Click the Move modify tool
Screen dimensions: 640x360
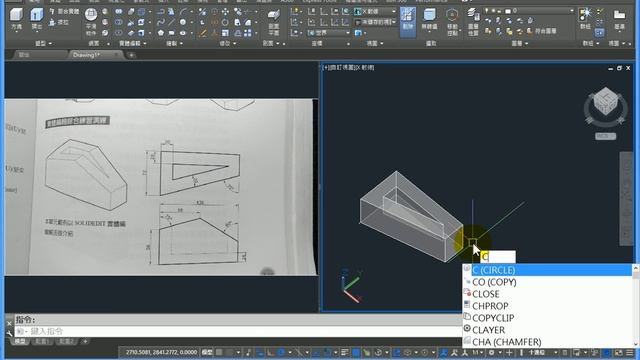pyautogui.click(x=225, y=12)
